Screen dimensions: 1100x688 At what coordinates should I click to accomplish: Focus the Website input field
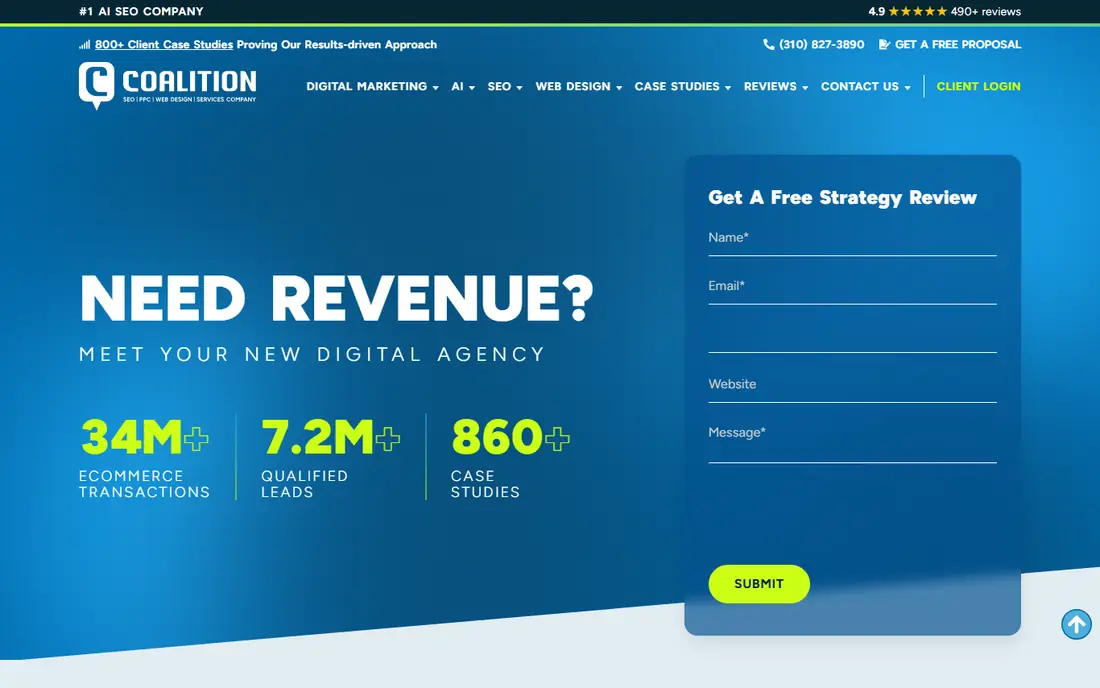pyautogui.click(x=852, y=385)
